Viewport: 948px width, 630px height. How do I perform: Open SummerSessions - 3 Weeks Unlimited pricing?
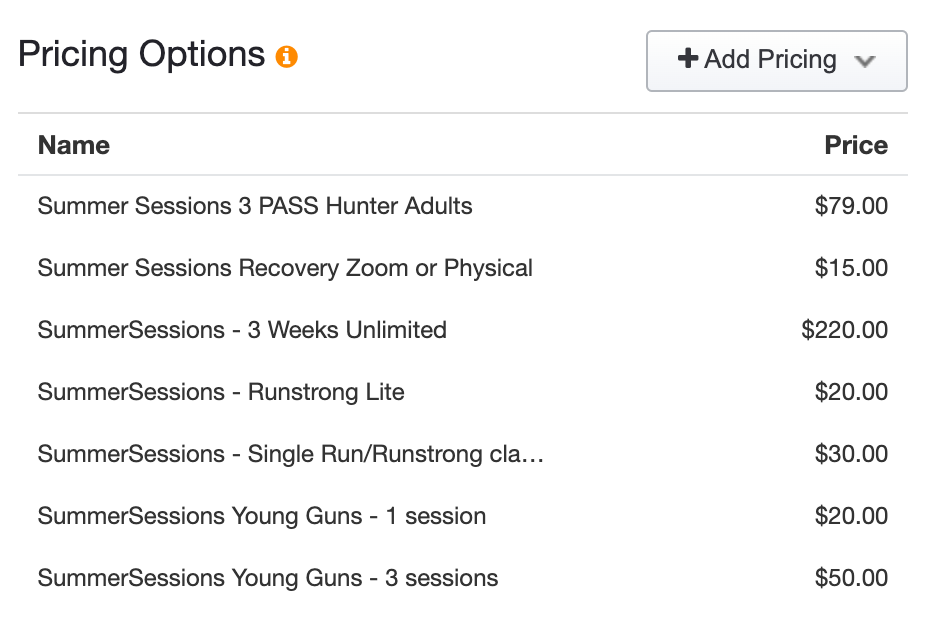pyautogui.click(x=242, y=330)
